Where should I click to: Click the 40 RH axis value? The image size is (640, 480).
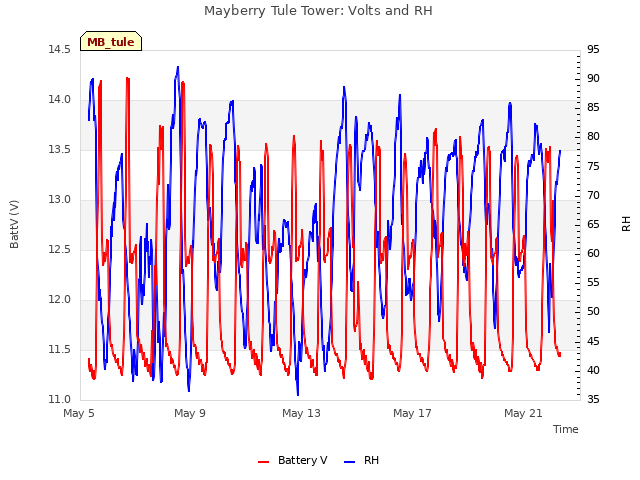593,370
